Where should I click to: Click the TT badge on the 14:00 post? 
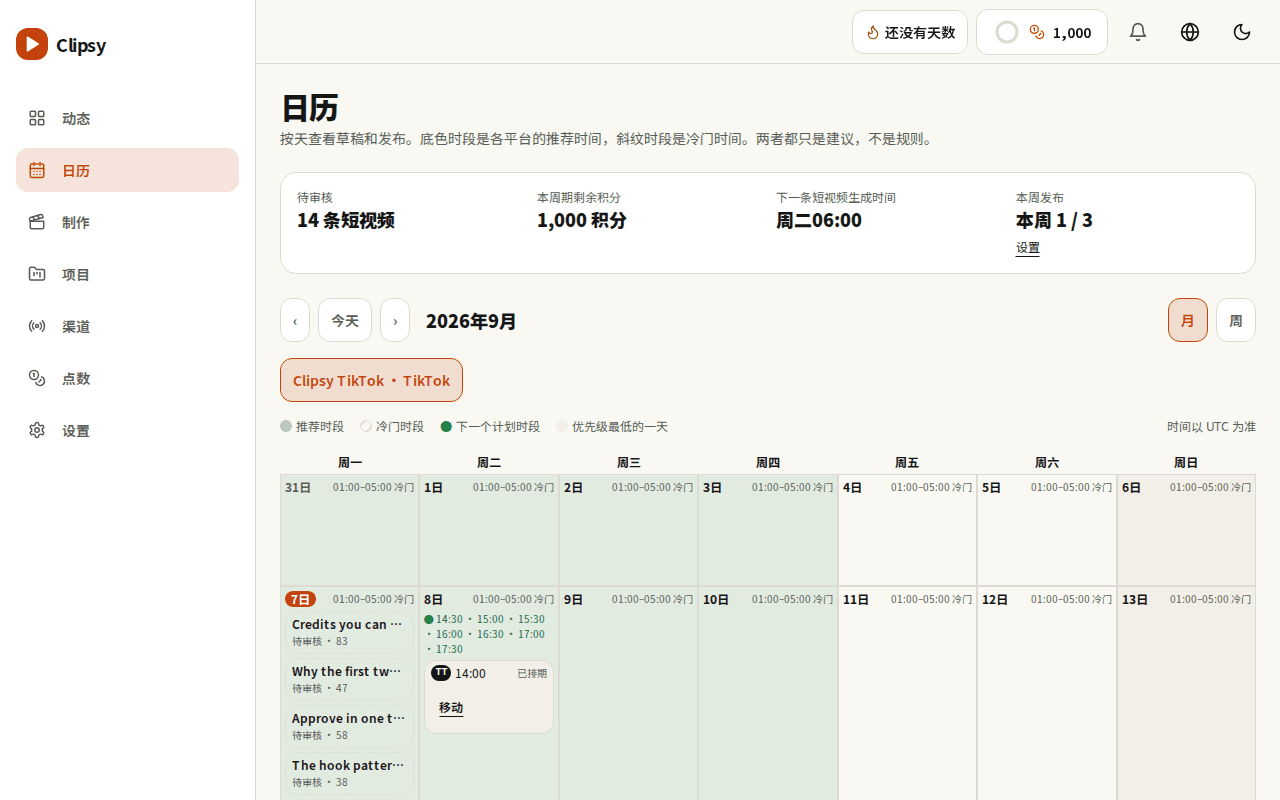coord(441,673)
